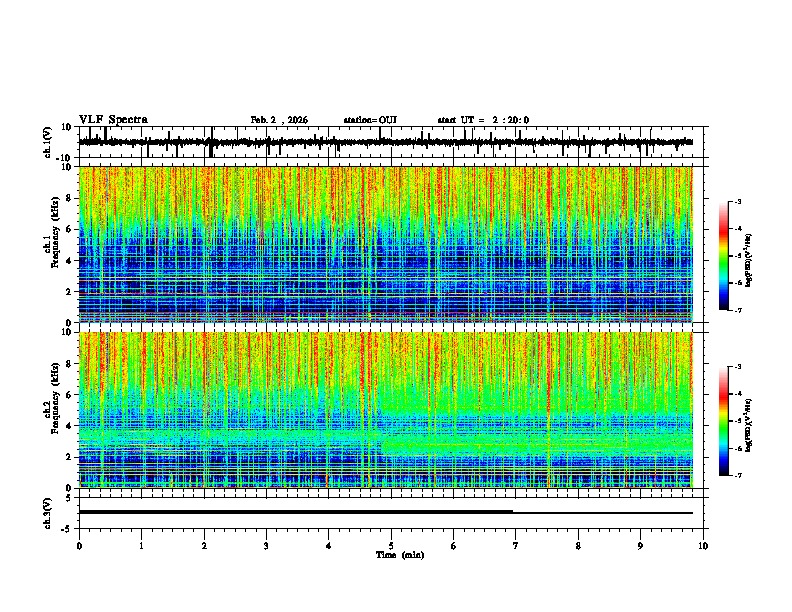Click inside the ch.2 spectrogram panel
Viewport: 792px width, 612px height.
pyautogui.click(x=386, y=410)
